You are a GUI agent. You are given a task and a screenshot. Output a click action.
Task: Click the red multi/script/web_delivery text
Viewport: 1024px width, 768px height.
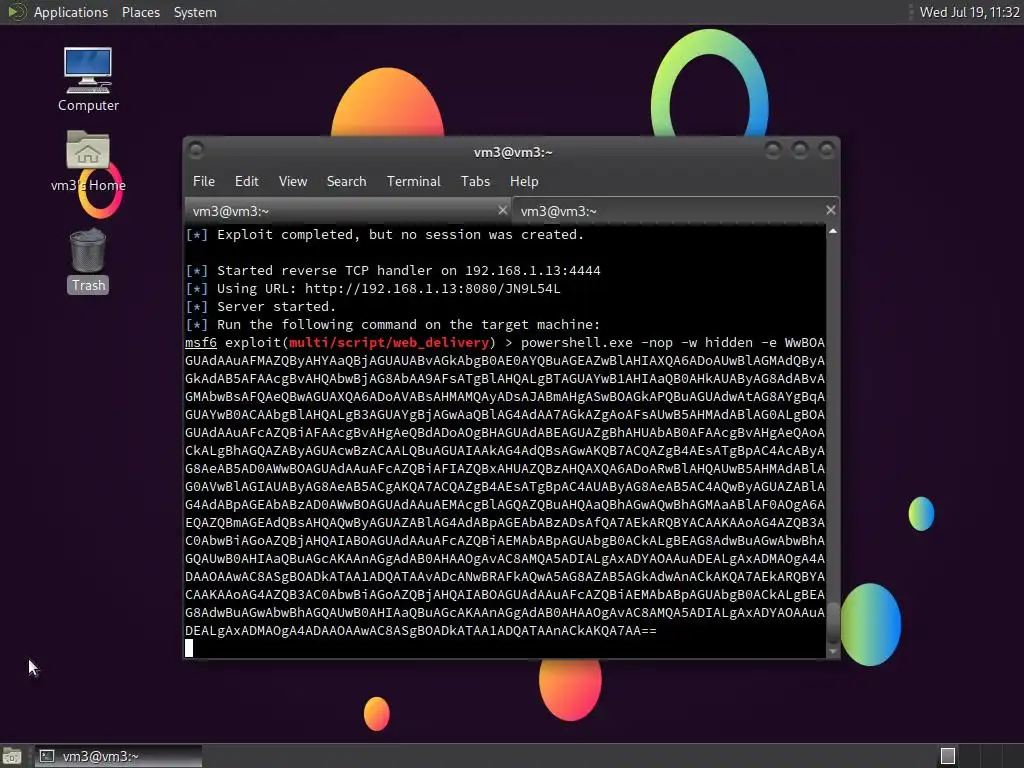[389, 342]
